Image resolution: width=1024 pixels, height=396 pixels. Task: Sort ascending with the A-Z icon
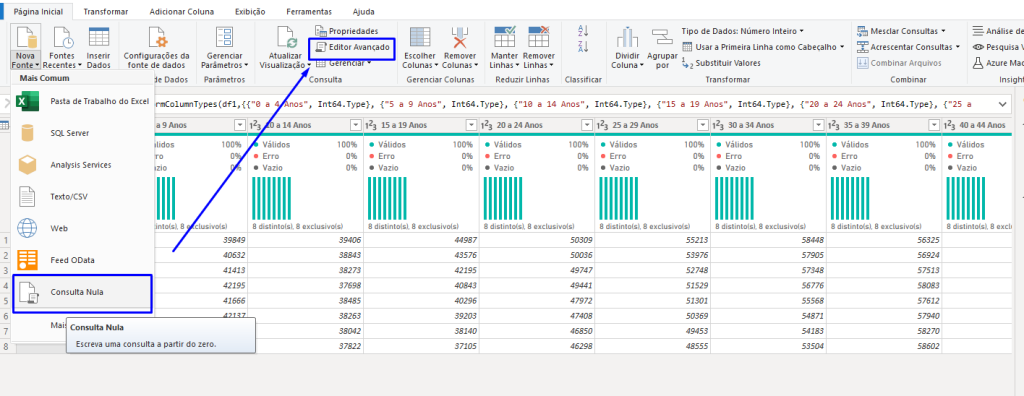(584, 31)
